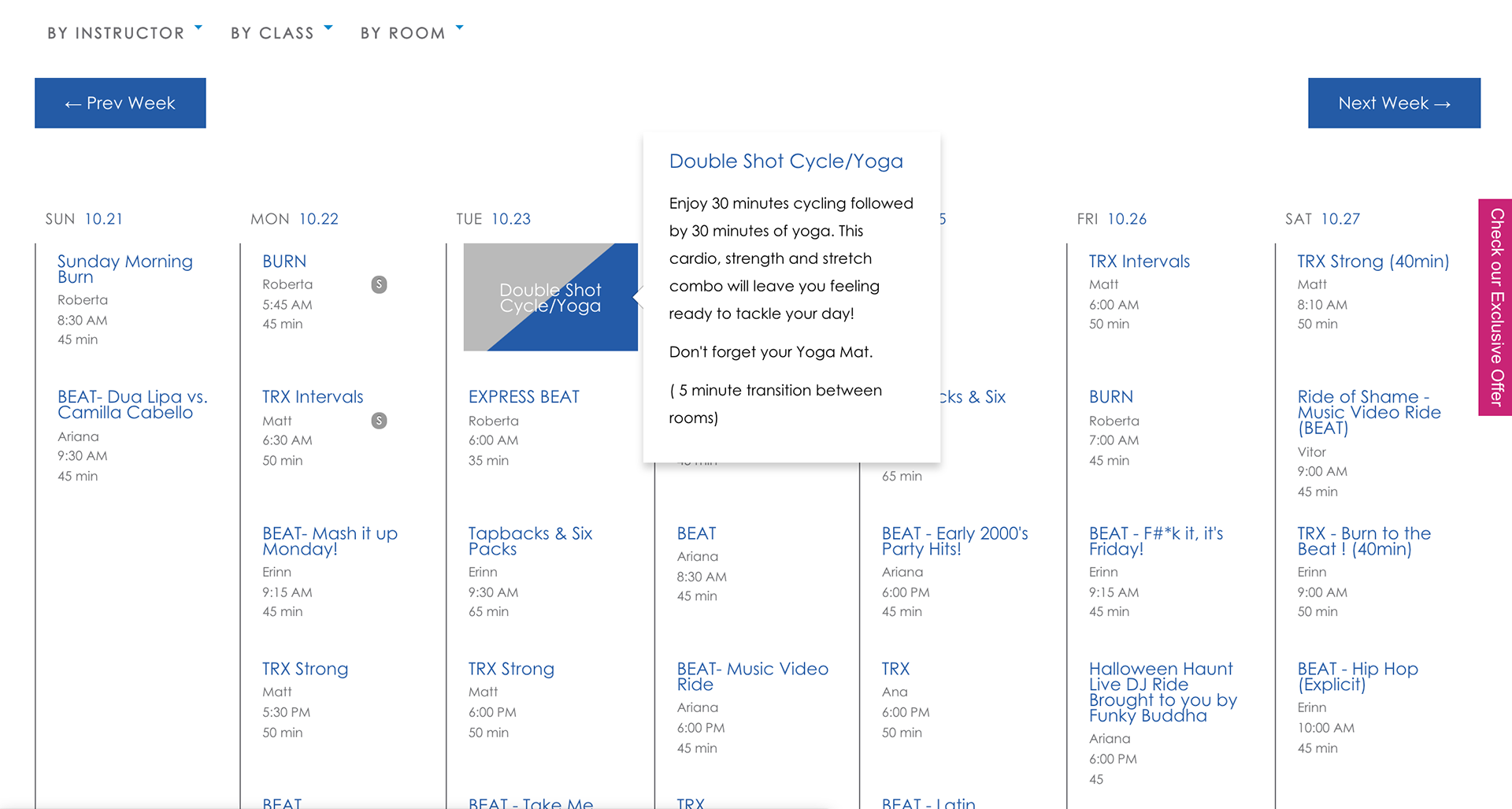Open Ride of Shame Music Video Ride
Image resolution: width=1512 pixels, height=809 pixels.
[x=1369, y=412]
